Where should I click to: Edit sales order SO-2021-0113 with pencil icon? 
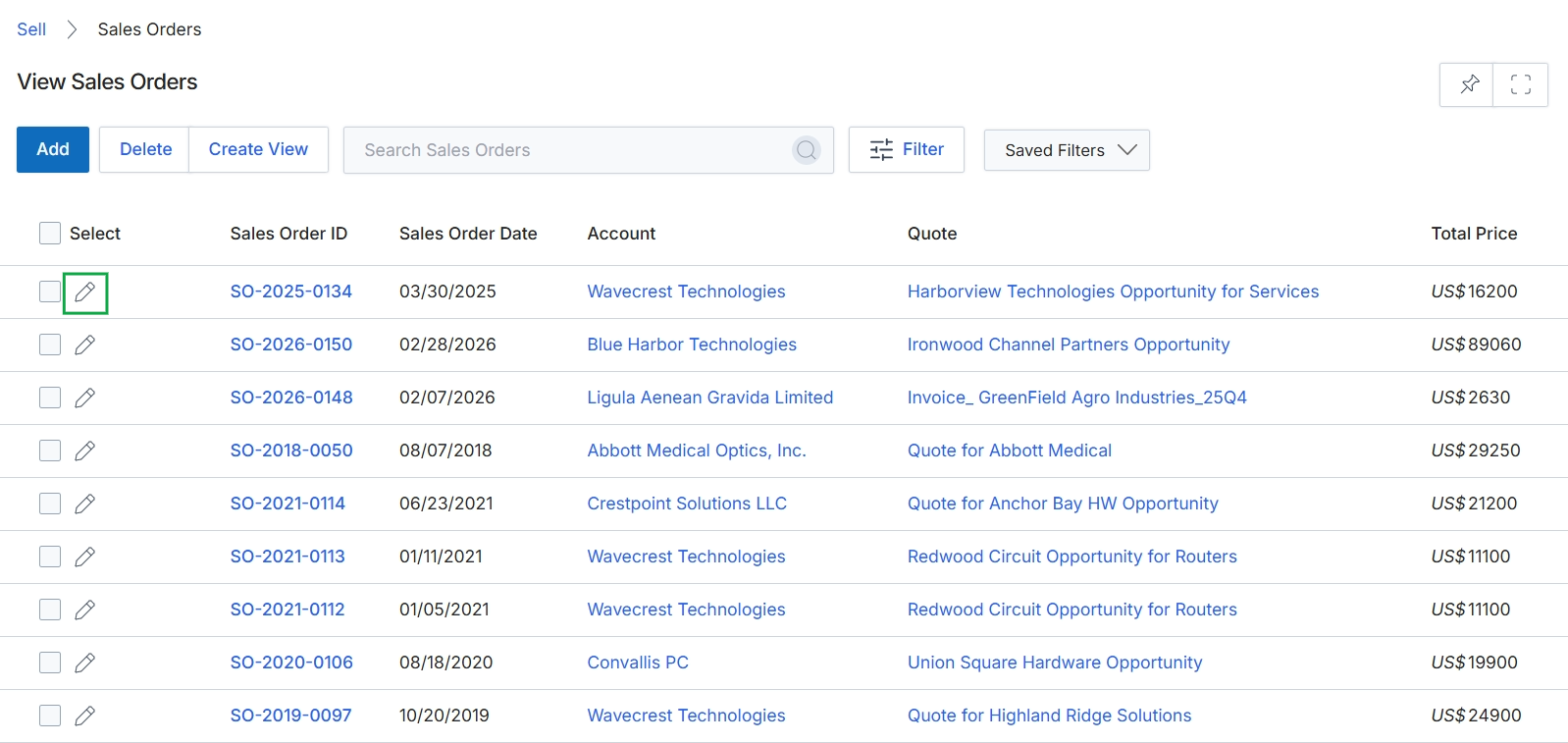pos(85,557)
